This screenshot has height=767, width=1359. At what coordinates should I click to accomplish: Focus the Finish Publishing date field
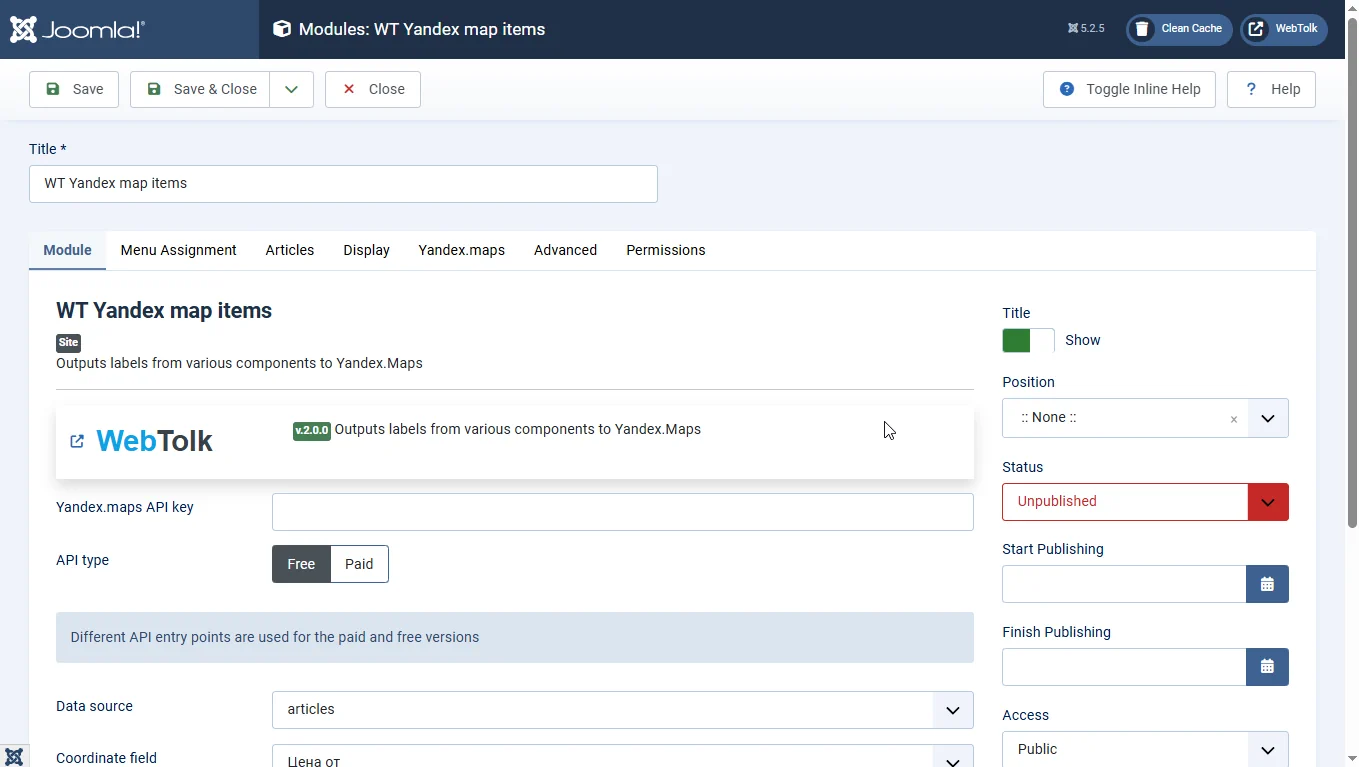point(1124,667)
